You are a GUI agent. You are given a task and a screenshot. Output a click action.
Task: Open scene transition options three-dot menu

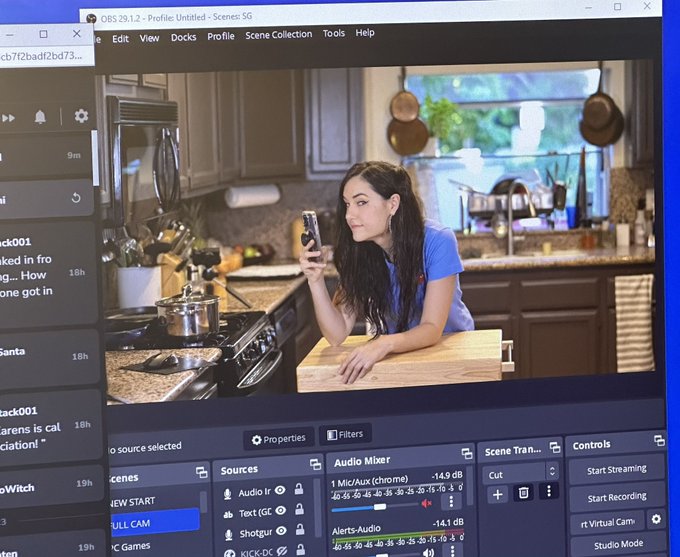(x=549, y=491)
